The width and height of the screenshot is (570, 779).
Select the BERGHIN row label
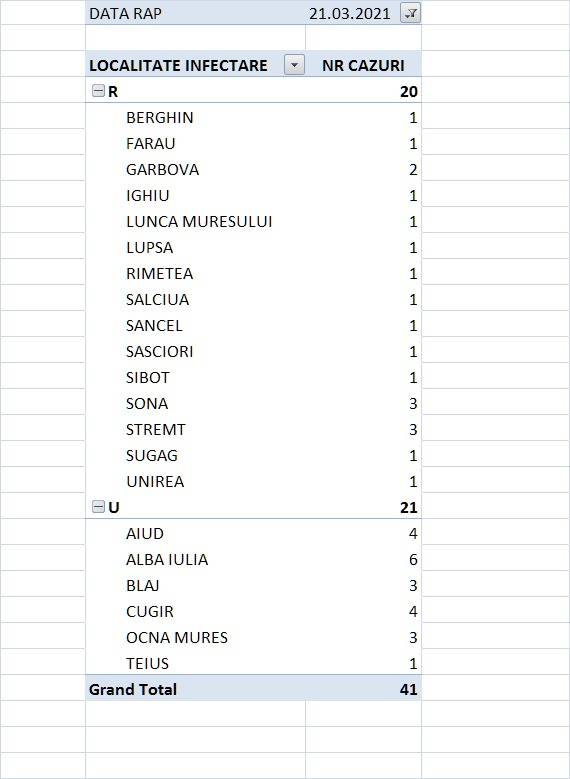[x=160, y=117]
